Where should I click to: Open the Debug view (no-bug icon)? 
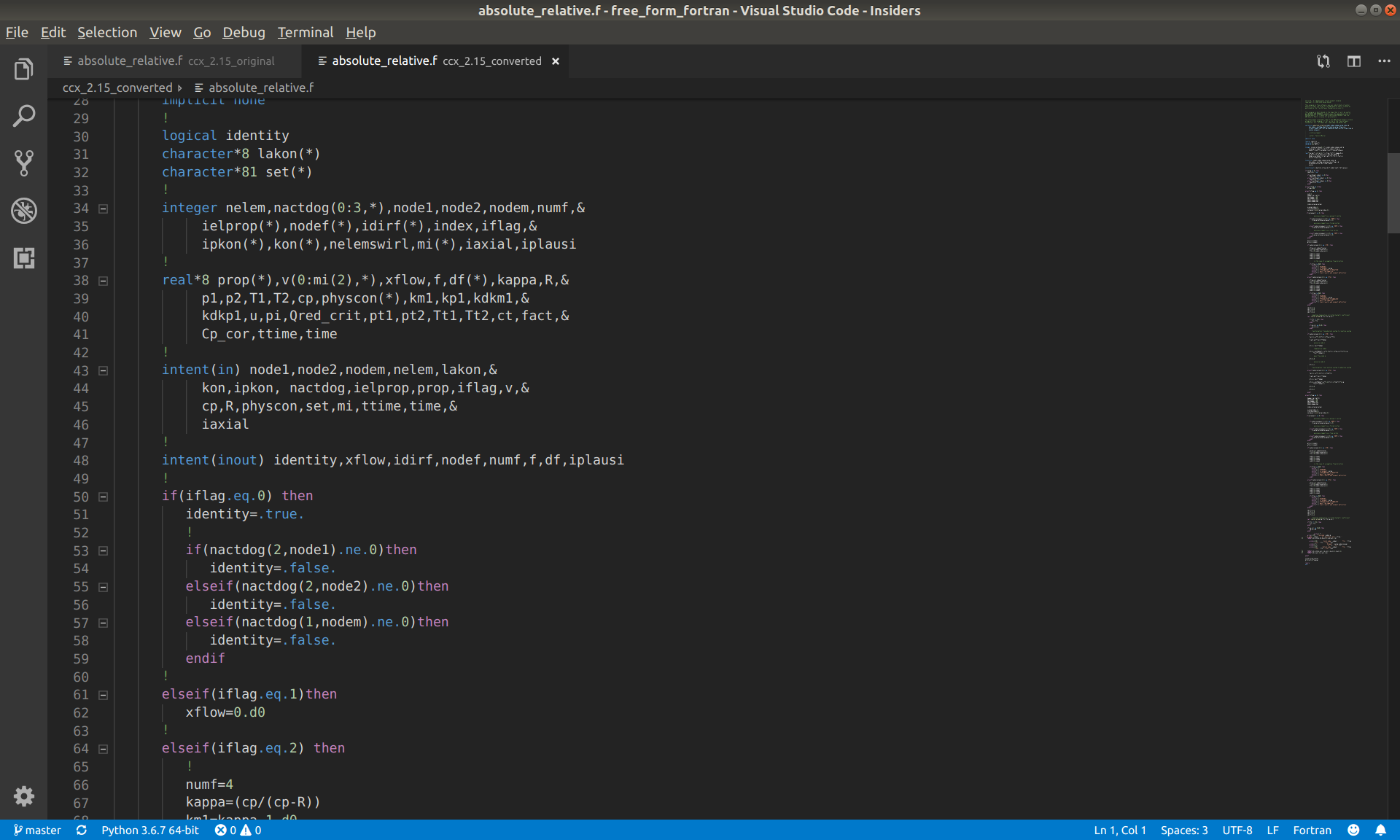click(x=24, y=211)
